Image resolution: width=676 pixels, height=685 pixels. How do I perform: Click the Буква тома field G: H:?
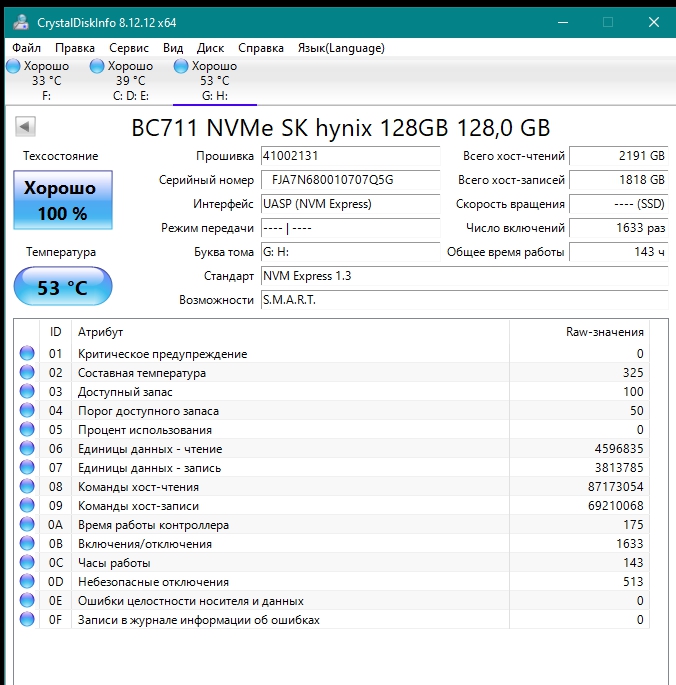pos(350,252)
